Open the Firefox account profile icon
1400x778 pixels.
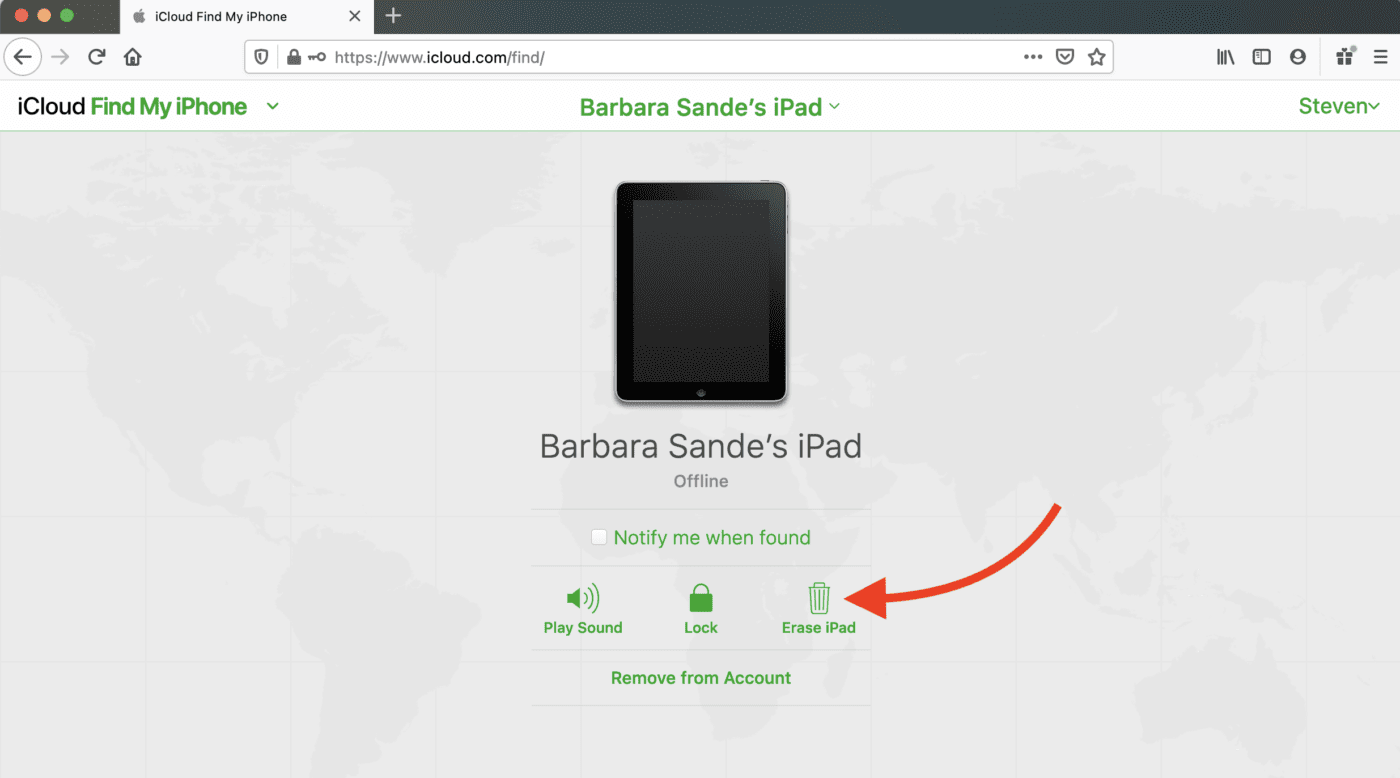pos(1298,57)
